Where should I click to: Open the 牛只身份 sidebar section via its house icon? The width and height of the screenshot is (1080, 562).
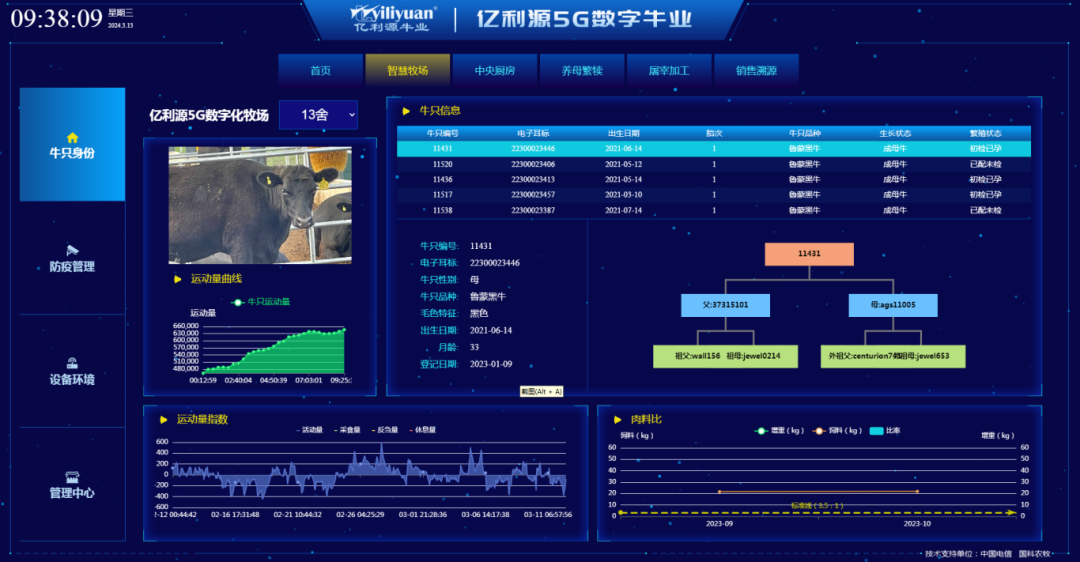coord(72,138)
